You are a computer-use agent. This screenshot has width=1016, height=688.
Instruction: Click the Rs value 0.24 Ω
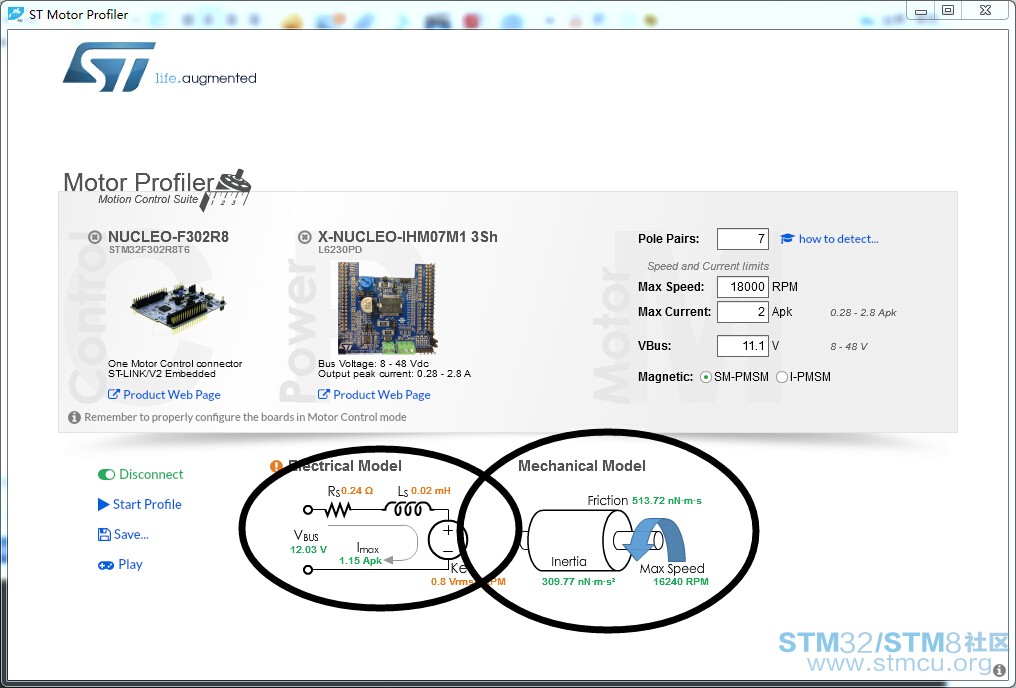(357, 490)
